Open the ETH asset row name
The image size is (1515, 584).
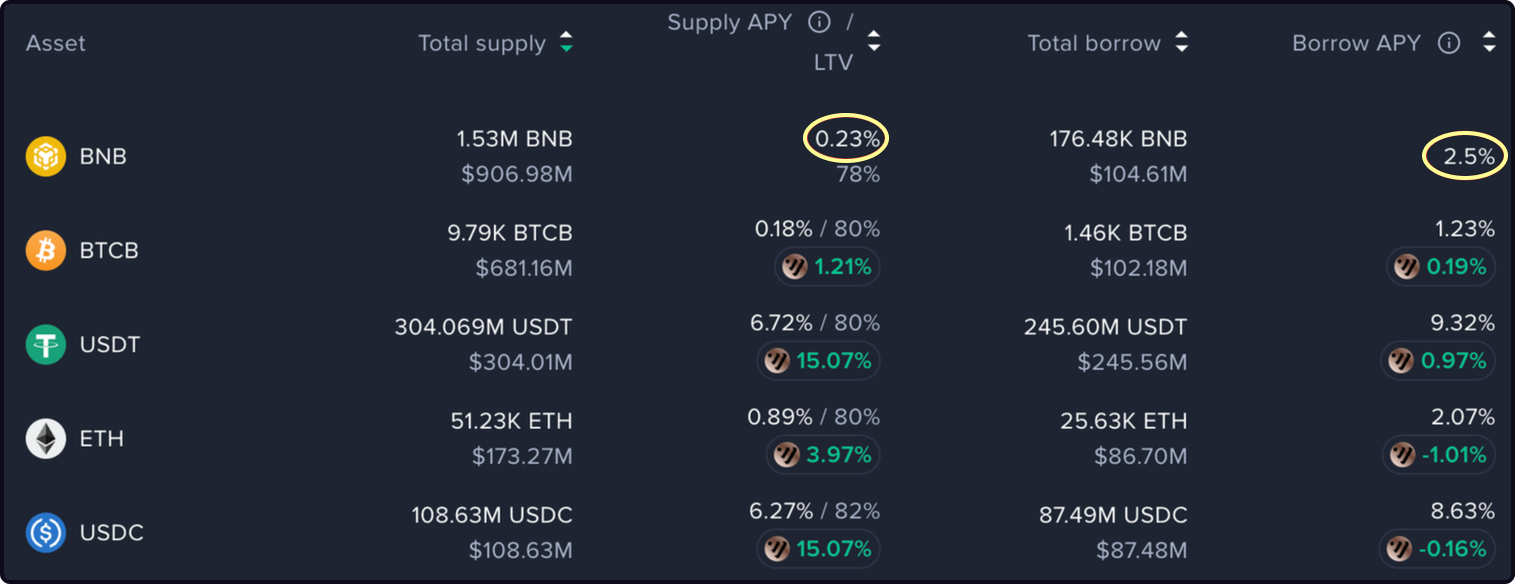click(x=101, y=439)
